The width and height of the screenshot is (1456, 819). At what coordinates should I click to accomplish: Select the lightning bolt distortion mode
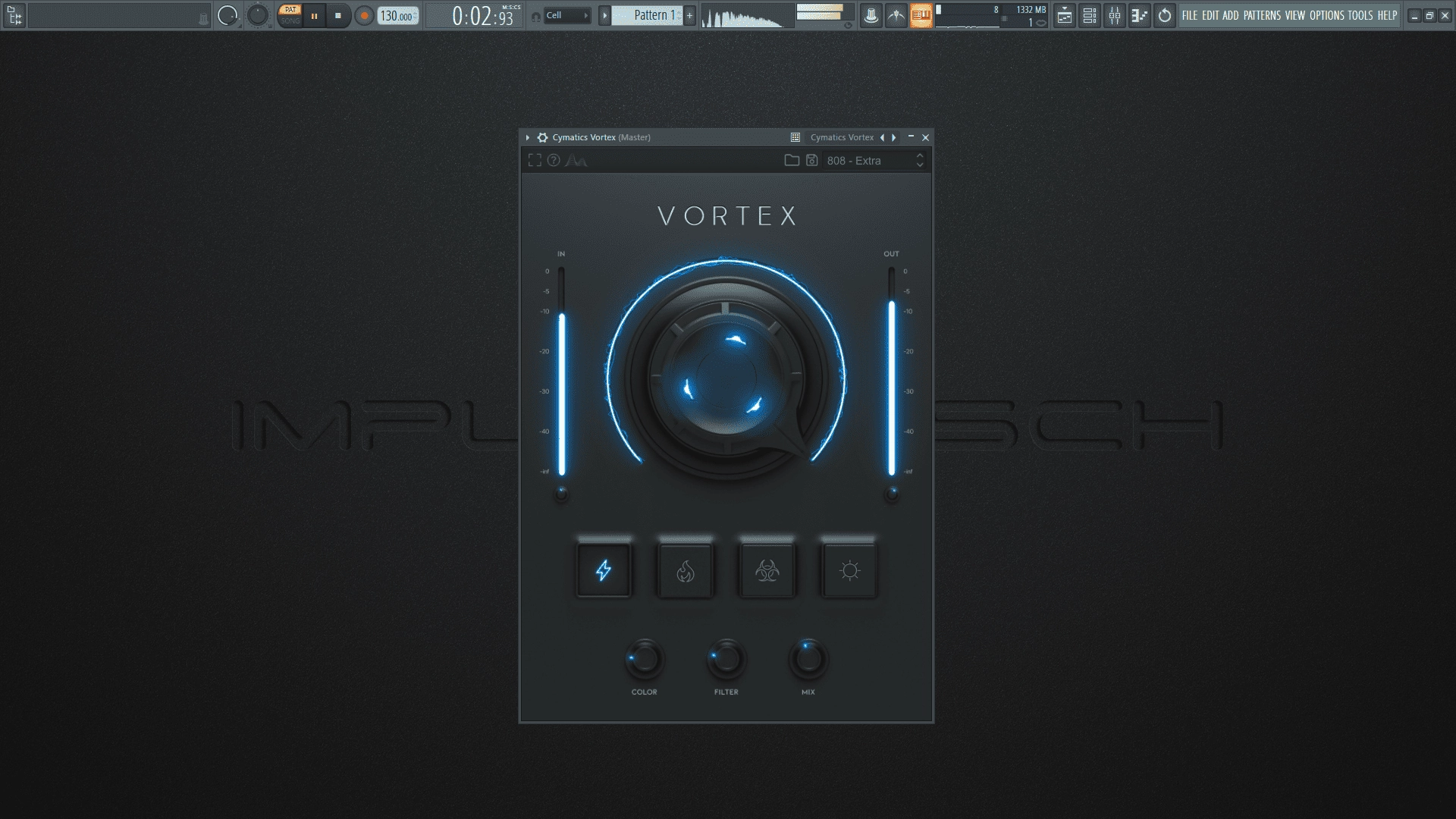(604, 570)
